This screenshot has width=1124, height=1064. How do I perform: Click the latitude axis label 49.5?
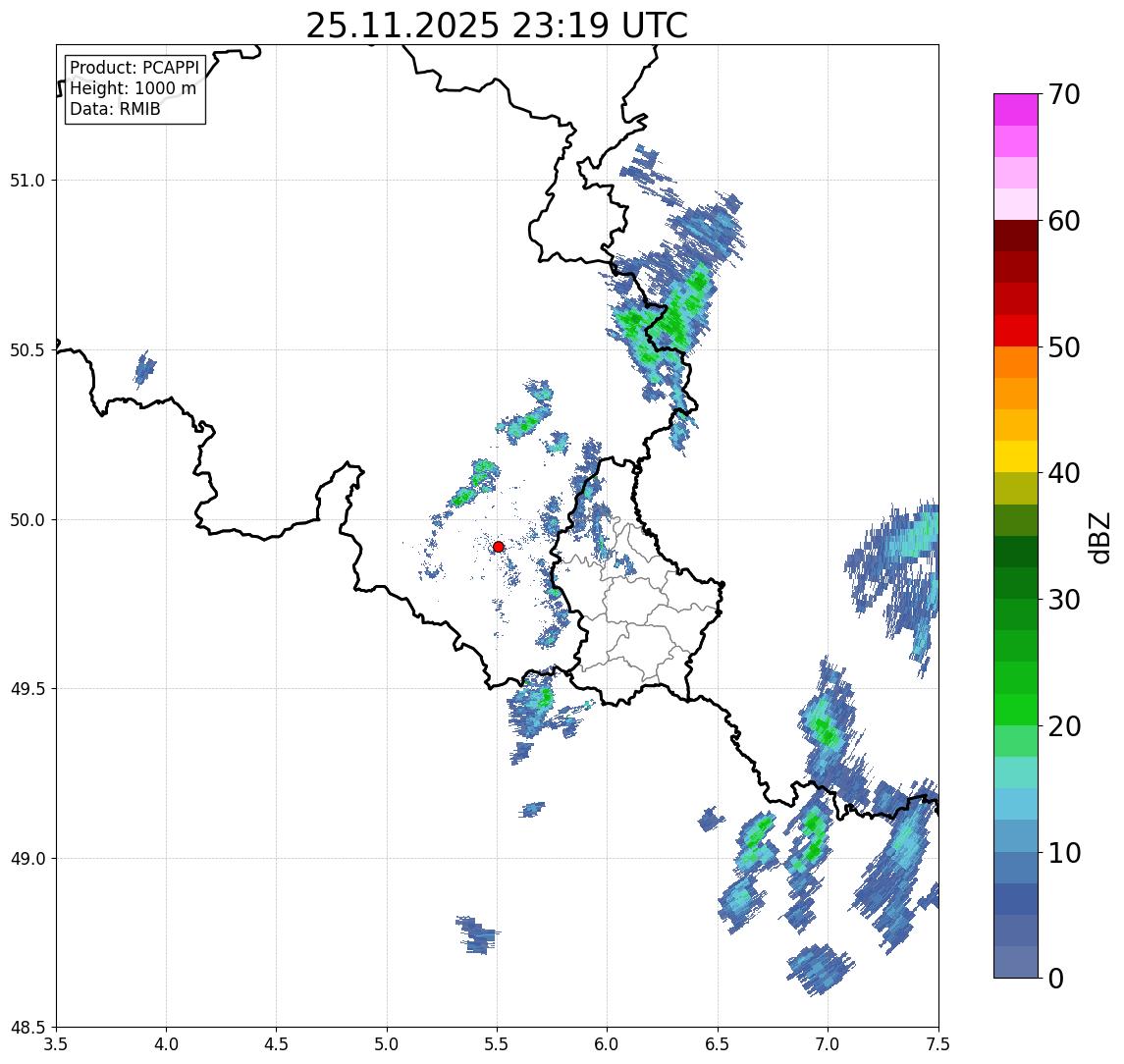pyautogui.click(x=27, y=689)
